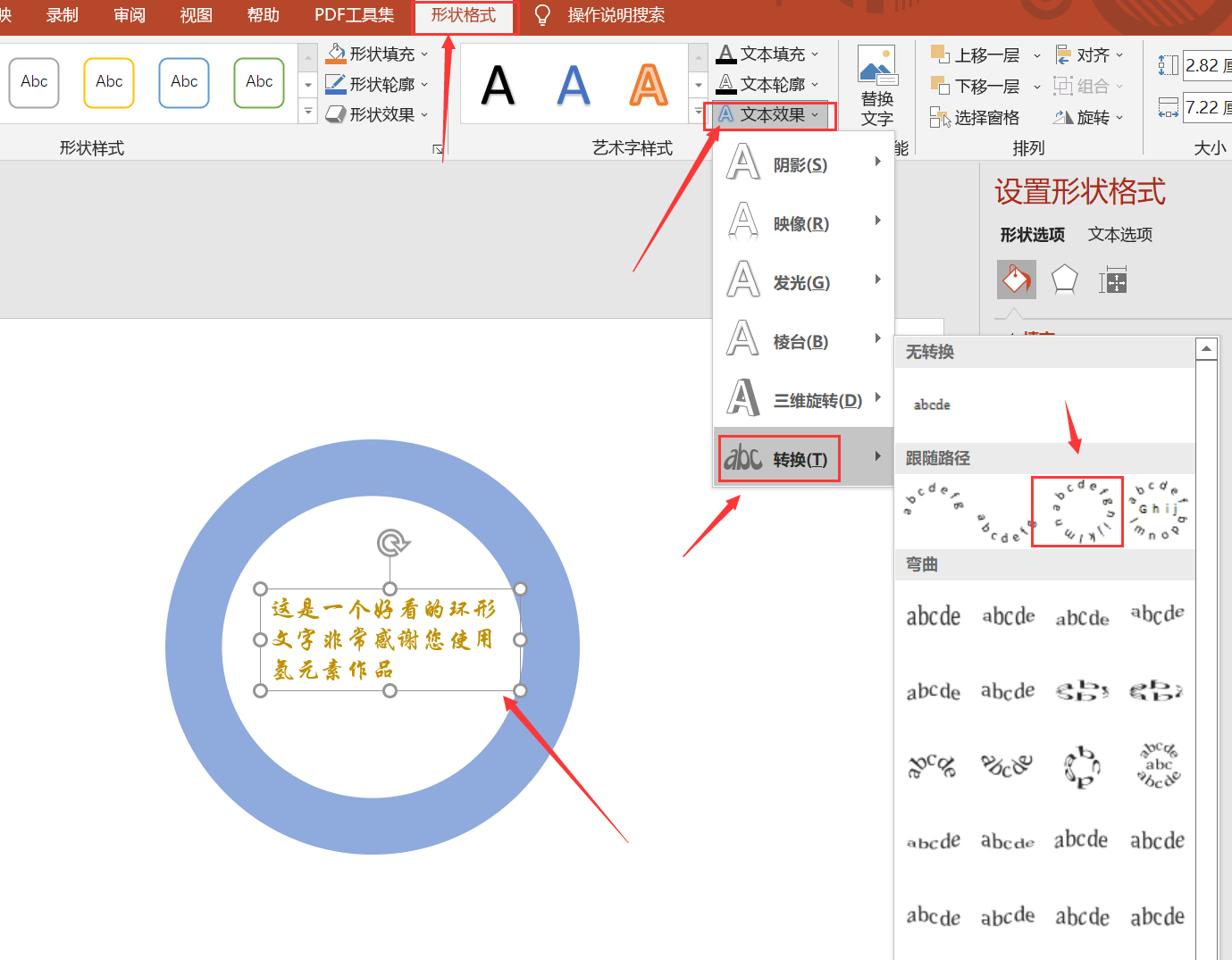This screenshot has height=960, width=1232.
Task: Click the 下移一层 button
Action: 978,86
